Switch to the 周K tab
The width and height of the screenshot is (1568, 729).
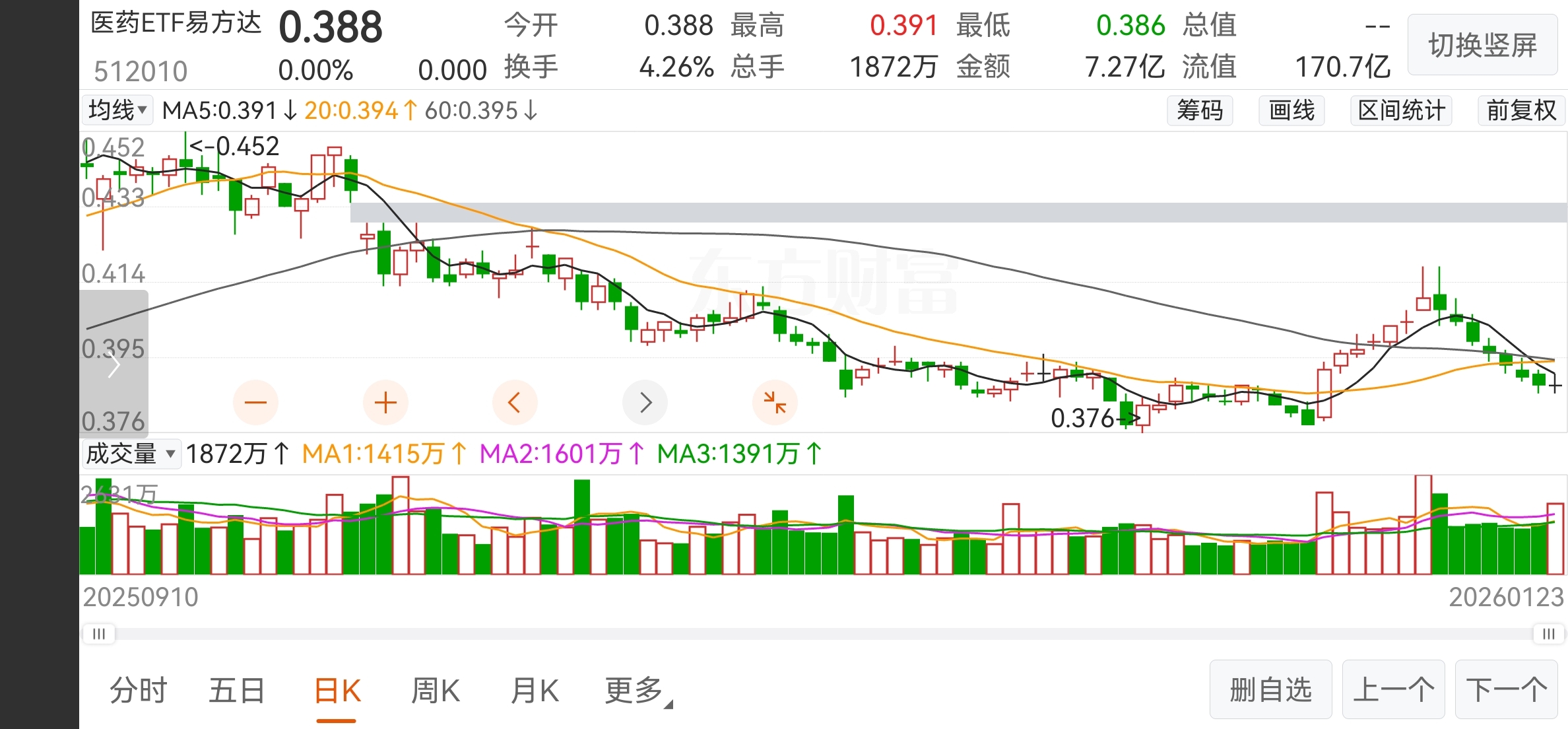(435, 691)
